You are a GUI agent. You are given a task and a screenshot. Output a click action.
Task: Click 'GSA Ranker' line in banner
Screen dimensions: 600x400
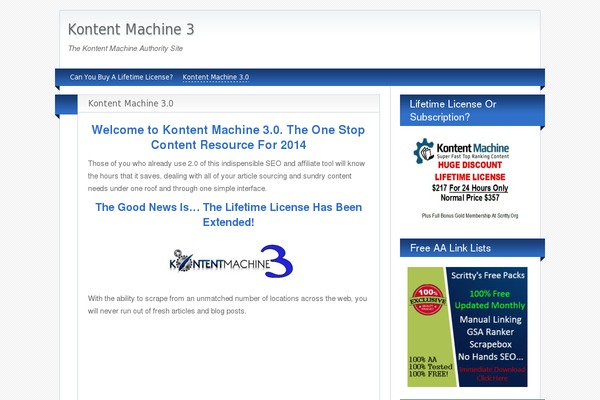click(490, 332)
